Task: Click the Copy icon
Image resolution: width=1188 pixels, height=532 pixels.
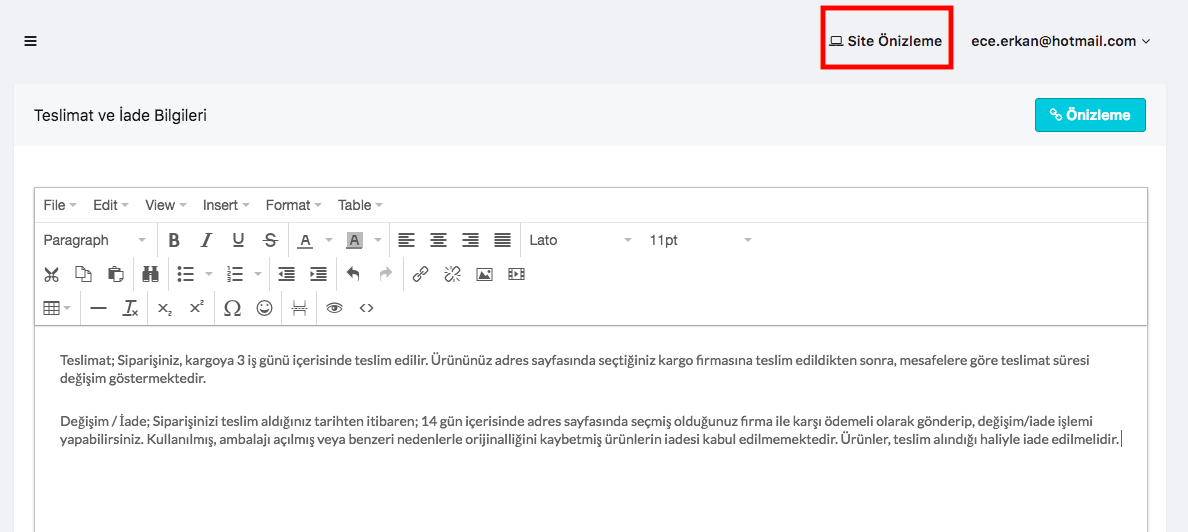Action: tap(83, 274)
